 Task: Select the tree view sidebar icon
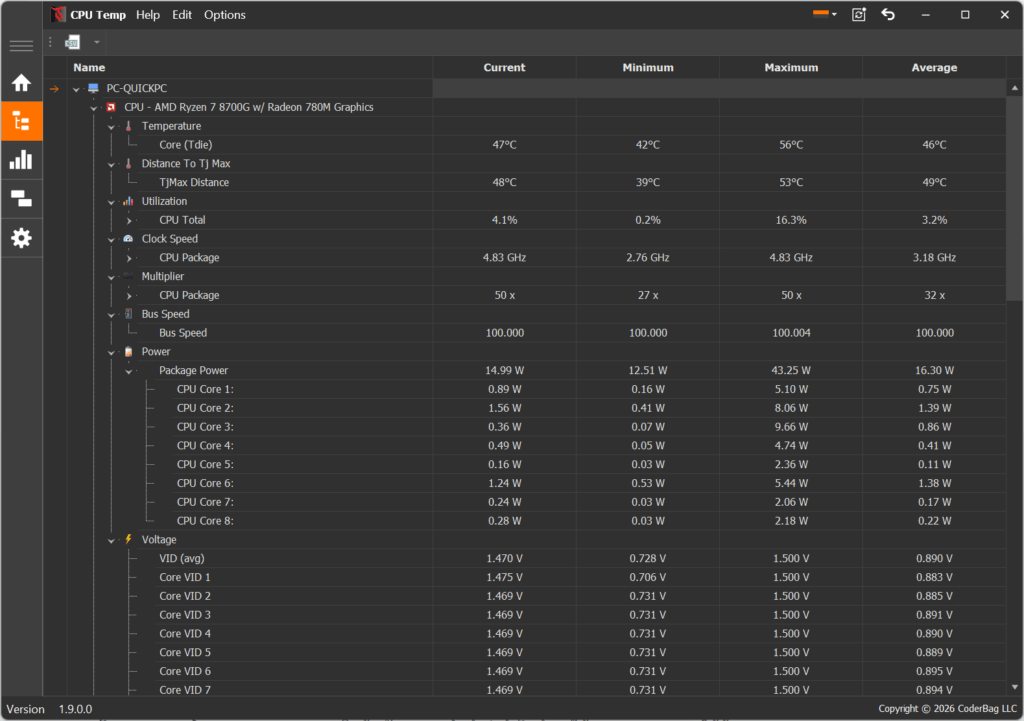tap(22, 121)
